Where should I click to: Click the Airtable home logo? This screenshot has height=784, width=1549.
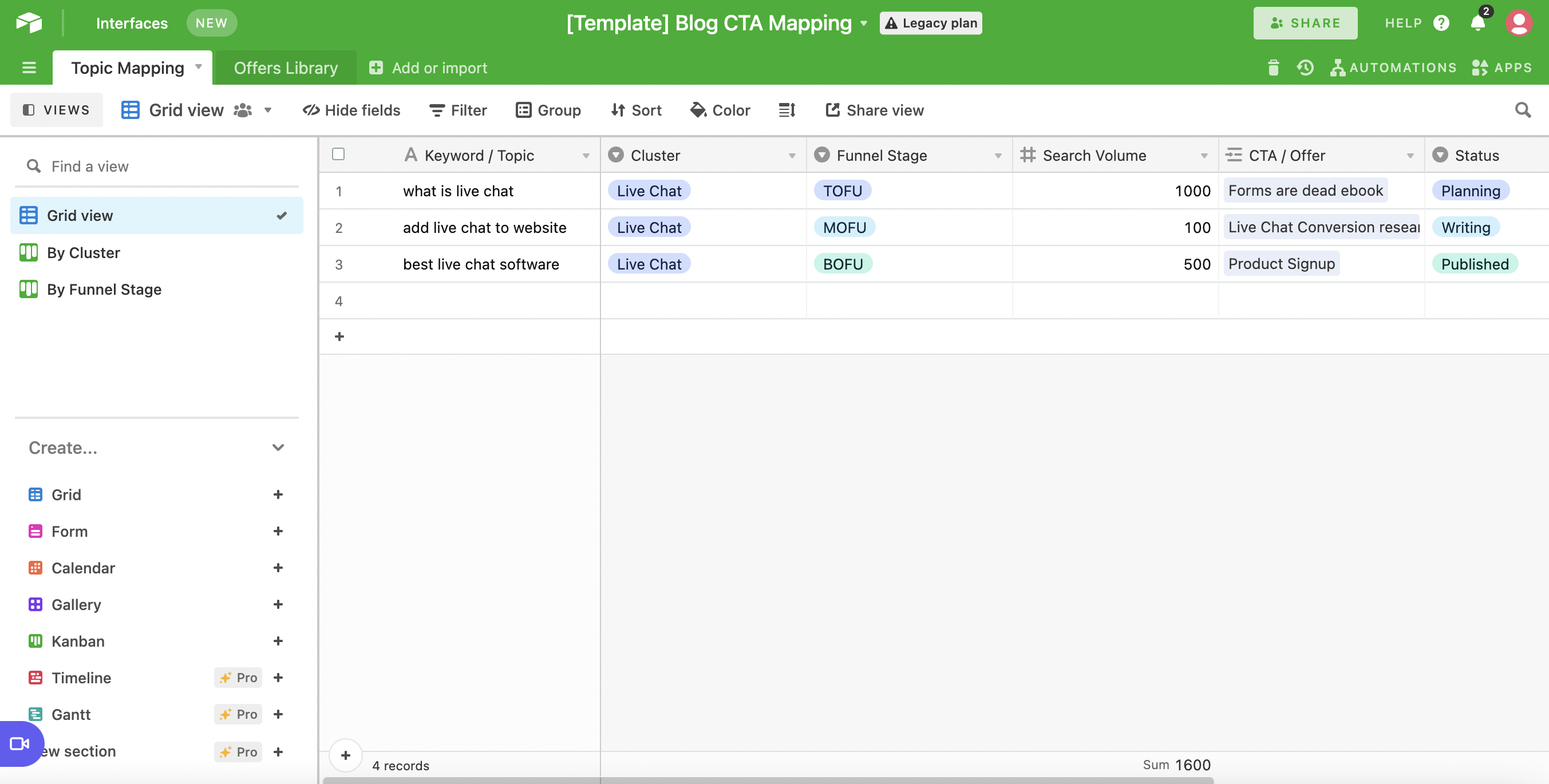tap(29, 23)
